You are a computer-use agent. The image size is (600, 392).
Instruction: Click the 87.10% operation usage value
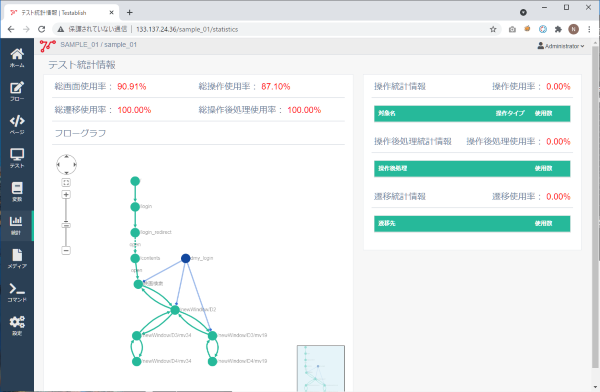point(276,87)
